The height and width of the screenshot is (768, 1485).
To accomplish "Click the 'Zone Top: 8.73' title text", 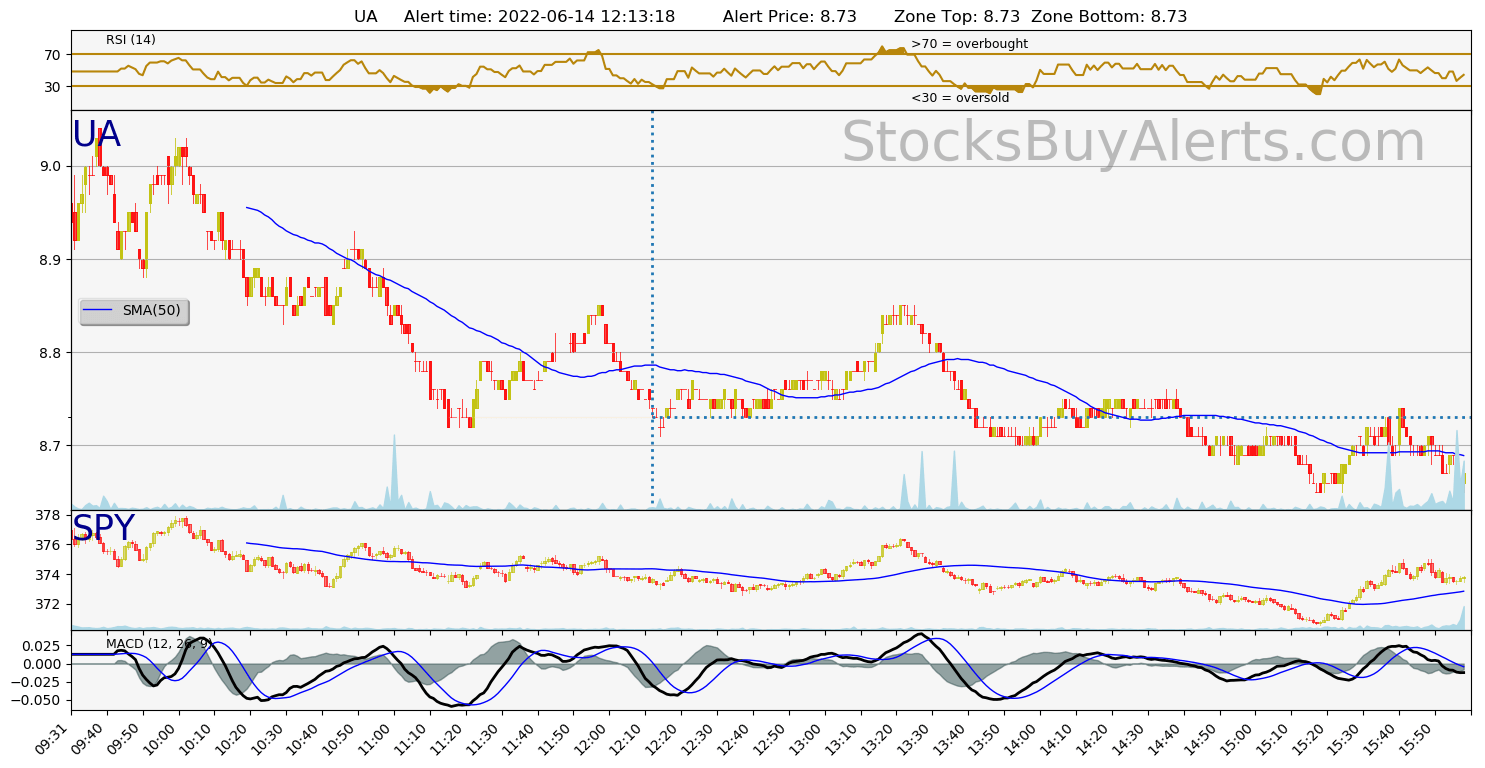I will click(957, 17).
